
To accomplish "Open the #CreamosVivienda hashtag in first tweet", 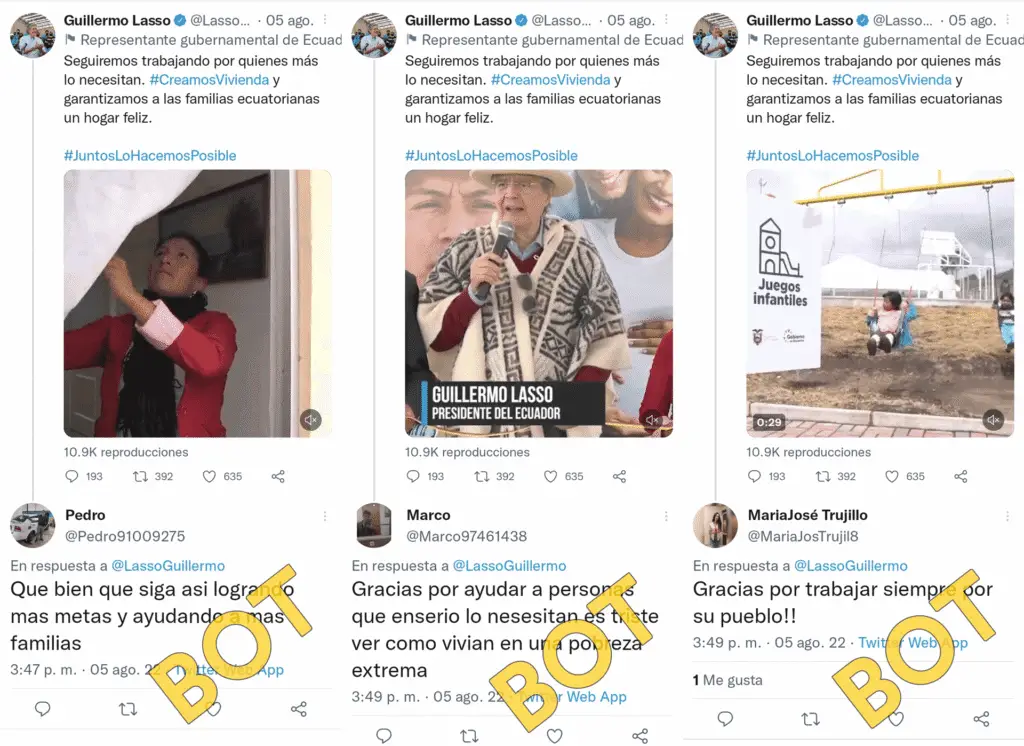I will click(x=209, y=80).
